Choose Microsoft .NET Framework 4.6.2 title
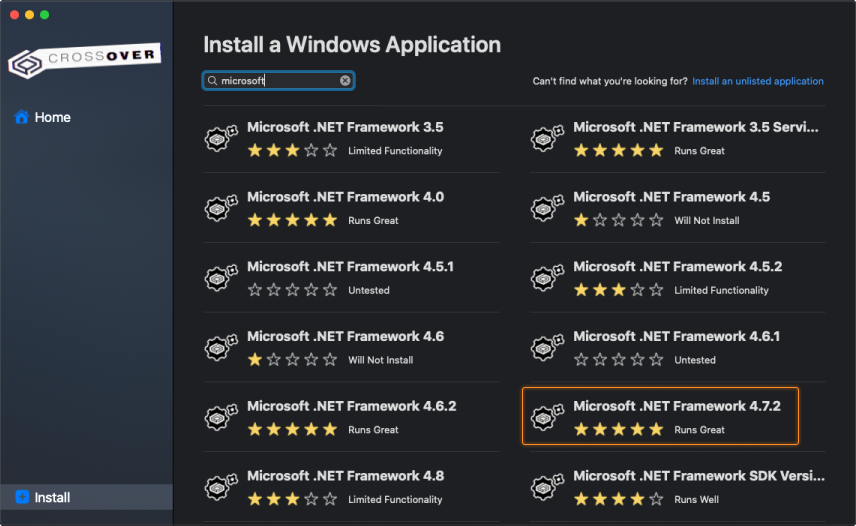Image resolution: width=856 pixels, height=526 pixels. 352,407
